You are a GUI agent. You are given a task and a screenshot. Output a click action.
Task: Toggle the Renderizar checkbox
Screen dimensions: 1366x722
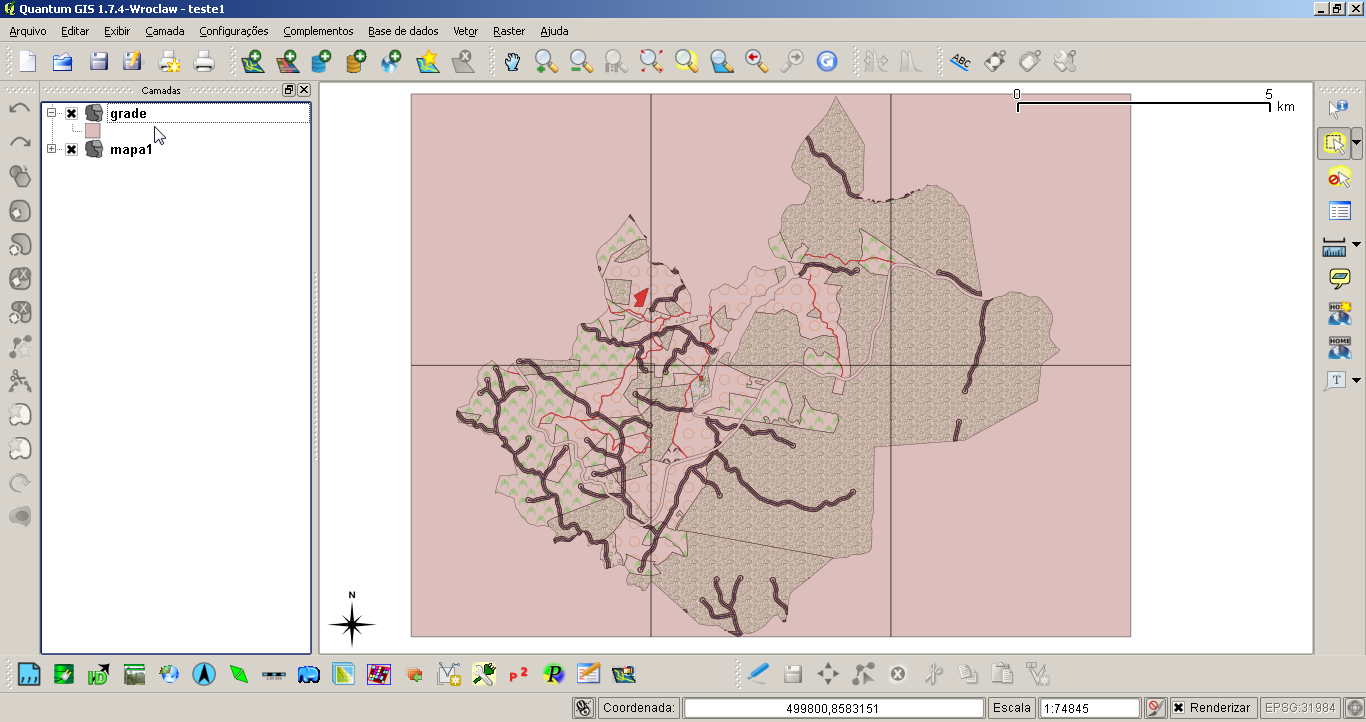[1179, 708]
